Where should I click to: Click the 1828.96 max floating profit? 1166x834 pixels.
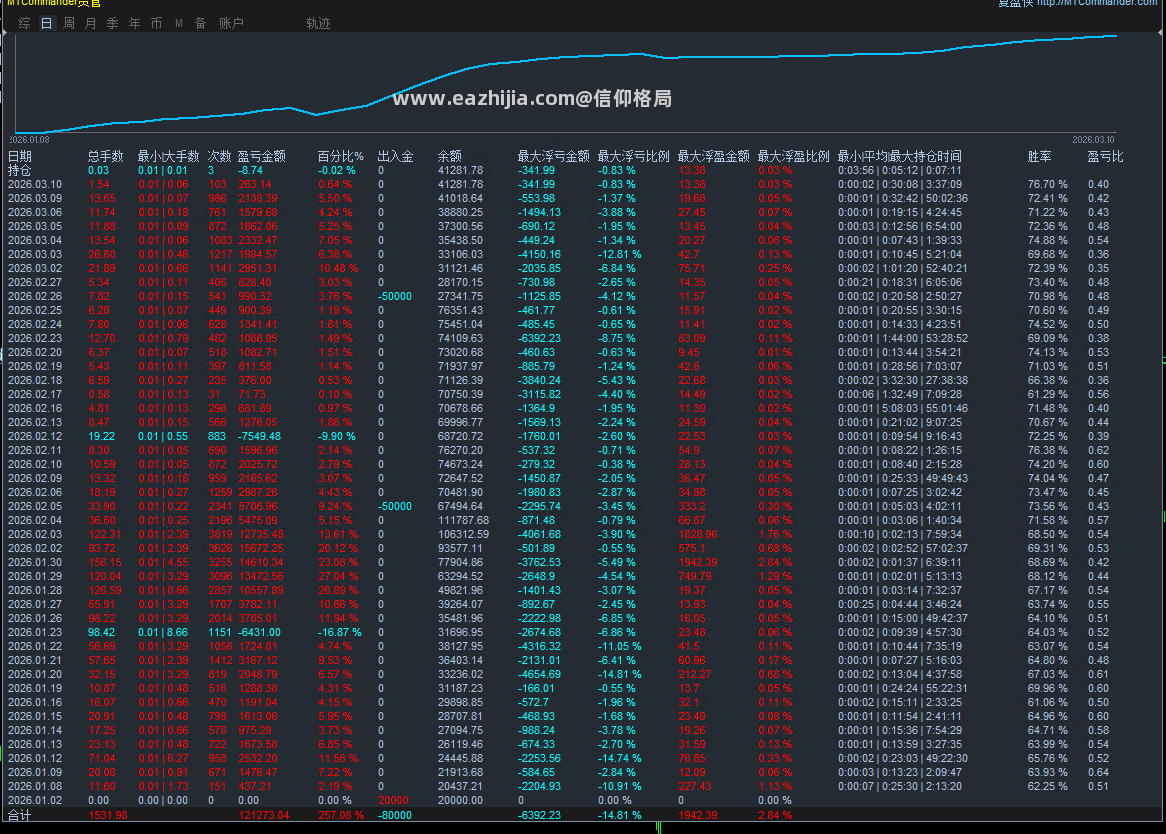coord(698,534)
